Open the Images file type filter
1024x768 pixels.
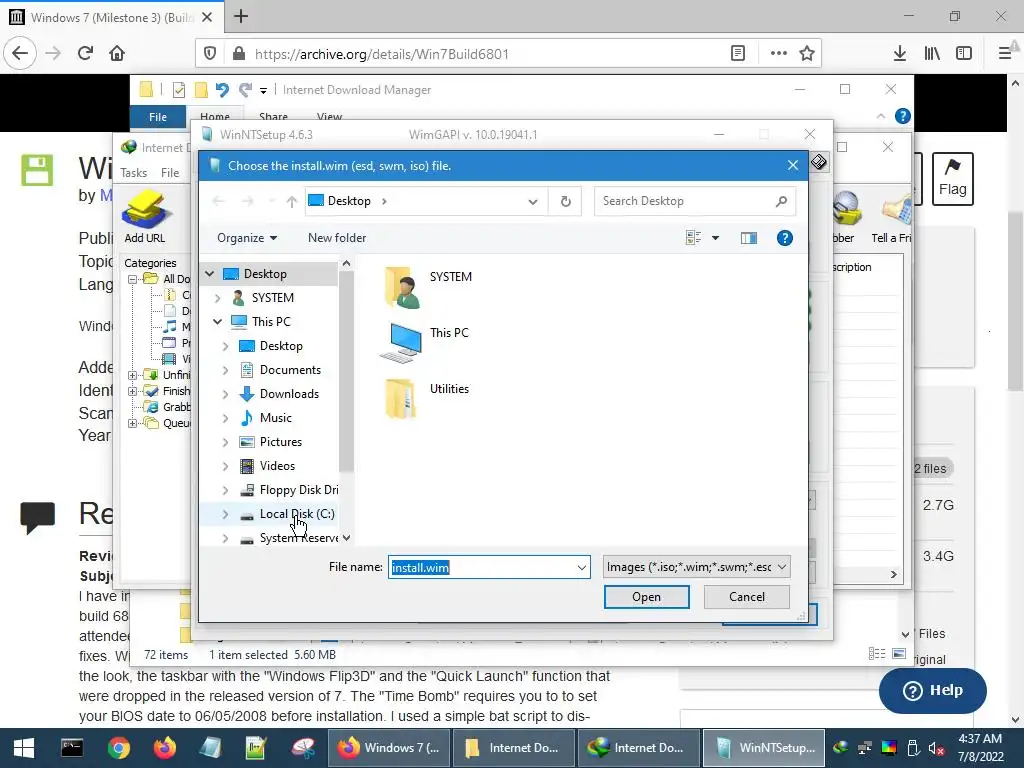[697, 567]
